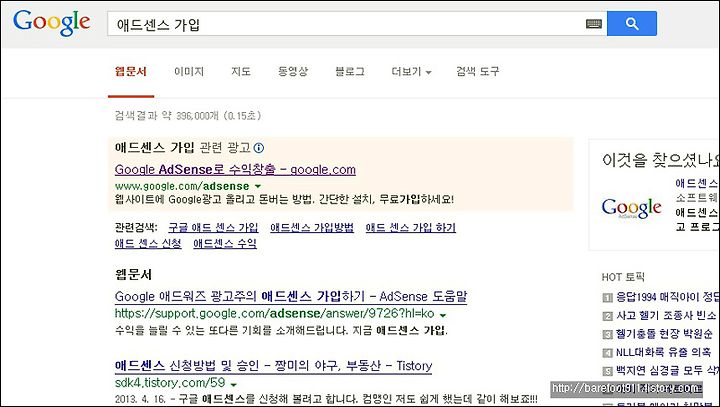Open the 블로그 tab
This screenshot has height=407, width=720.
[x=349, y=72]
